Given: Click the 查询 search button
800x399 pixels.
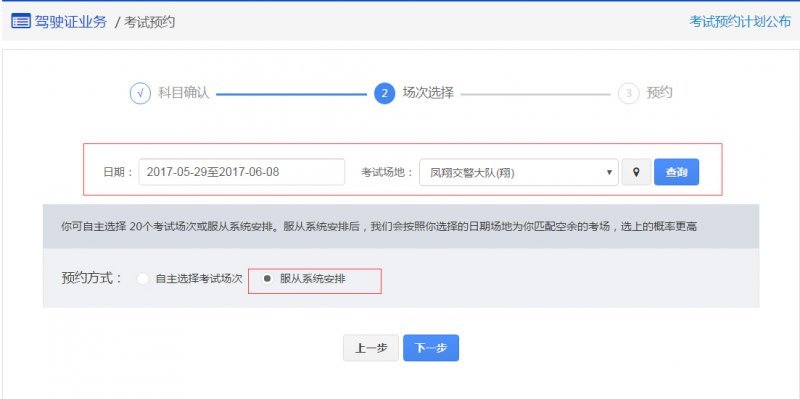Looking at the screenshot, I should click(677, 172).
